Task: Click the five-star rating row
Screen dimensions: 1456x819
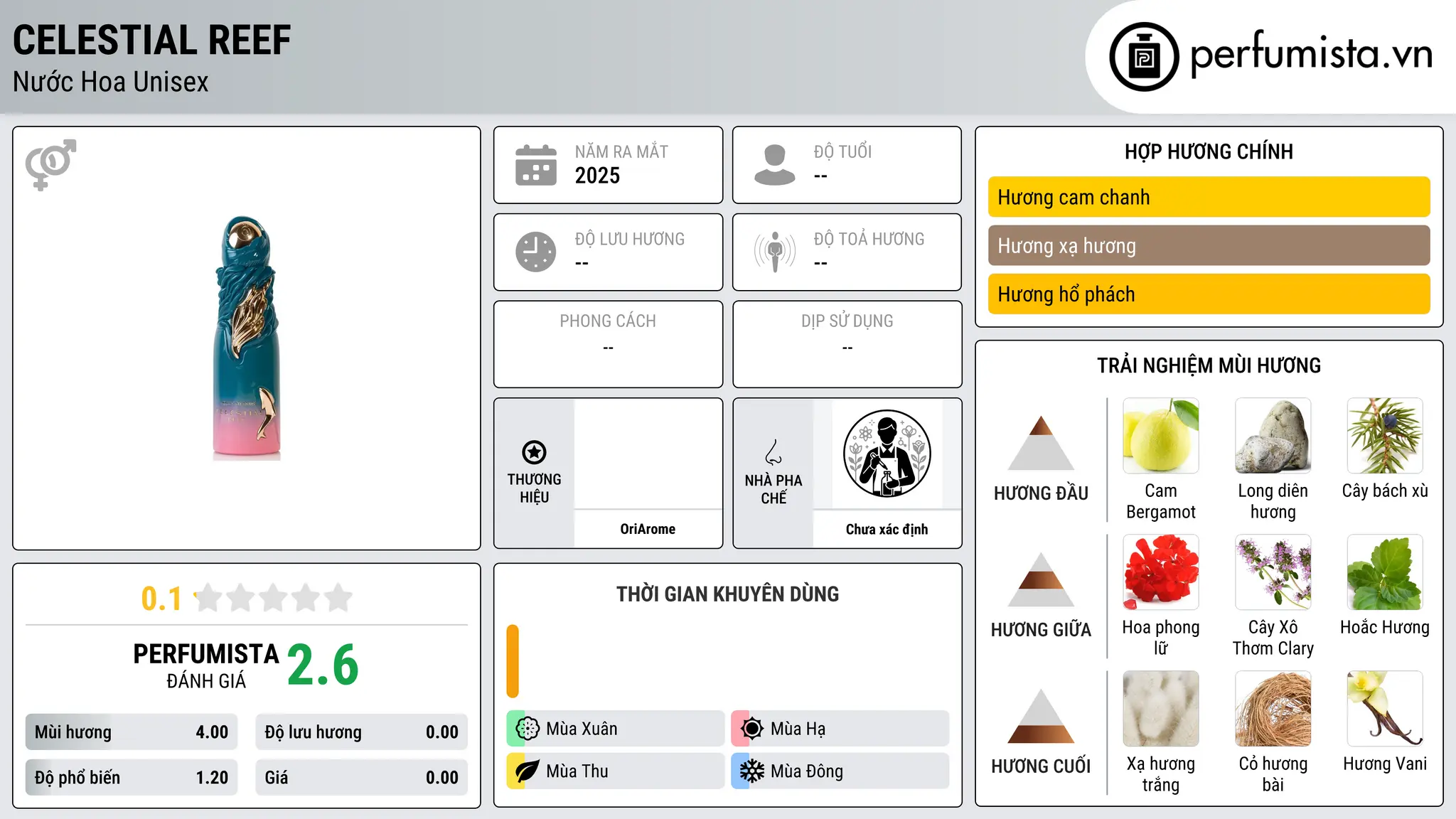Action: pyautogui.click(x=273, y=598)
